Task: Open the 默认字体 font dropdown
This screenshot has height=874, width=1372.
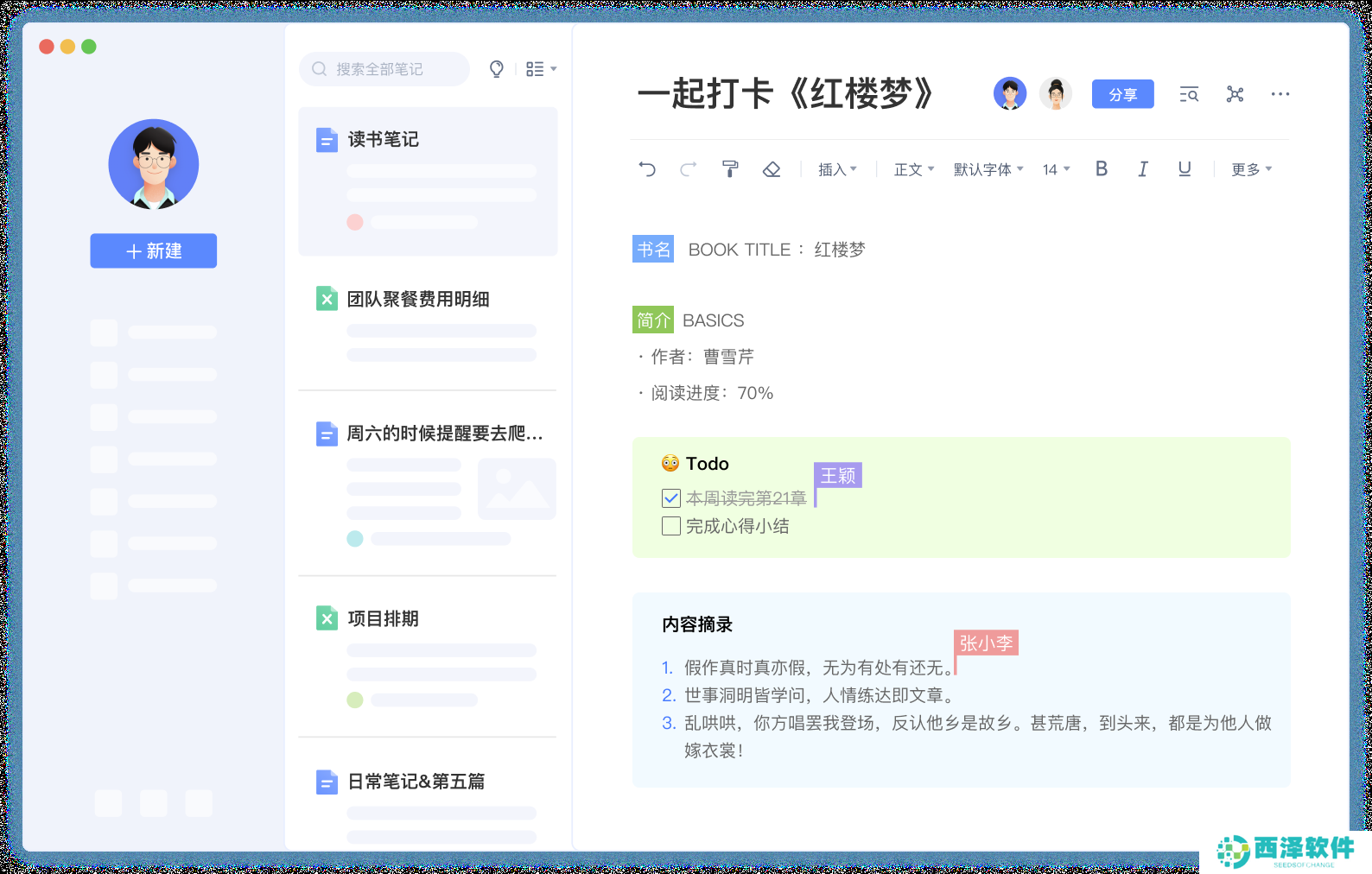Action: pyautogui.click(x=988, y=169)
